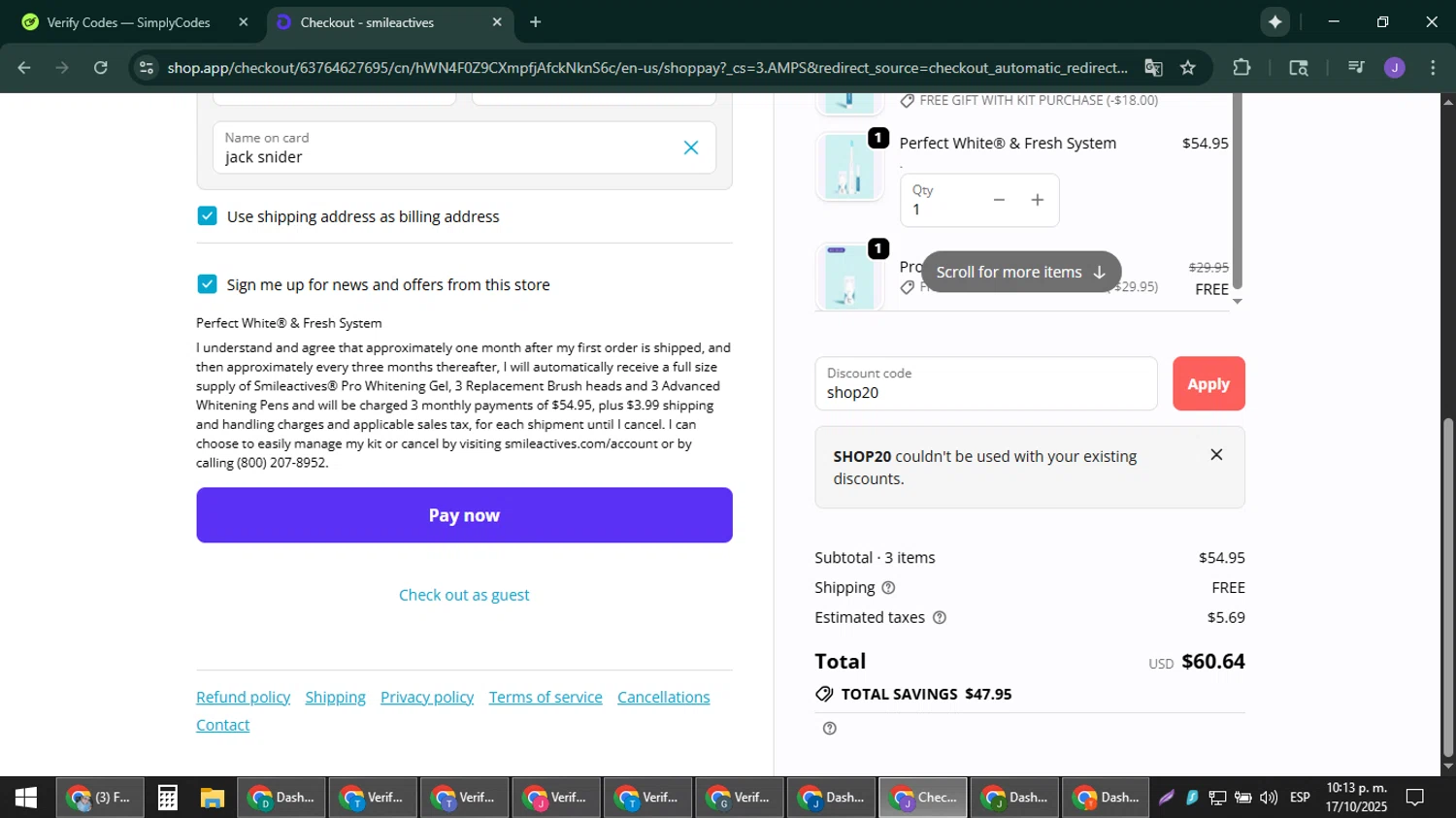Click the volume icon in system tray
This screenshot has height=818, width=1456.
[x=1268, y=798]
